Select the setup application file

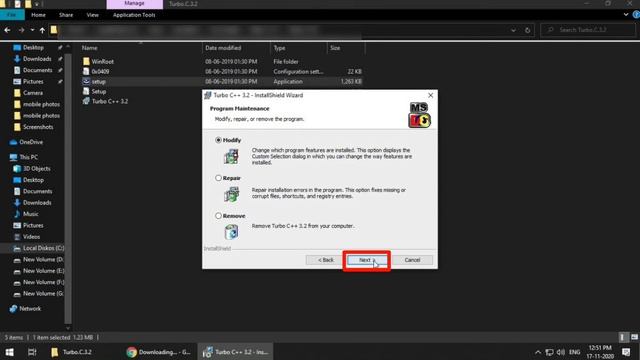tap(98, 82)
